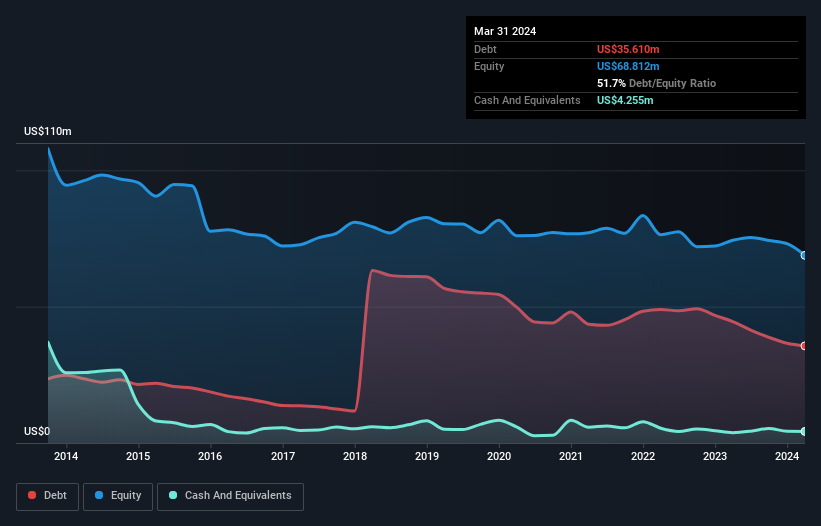Click the Debt row label in tooltip

point(485,49)
